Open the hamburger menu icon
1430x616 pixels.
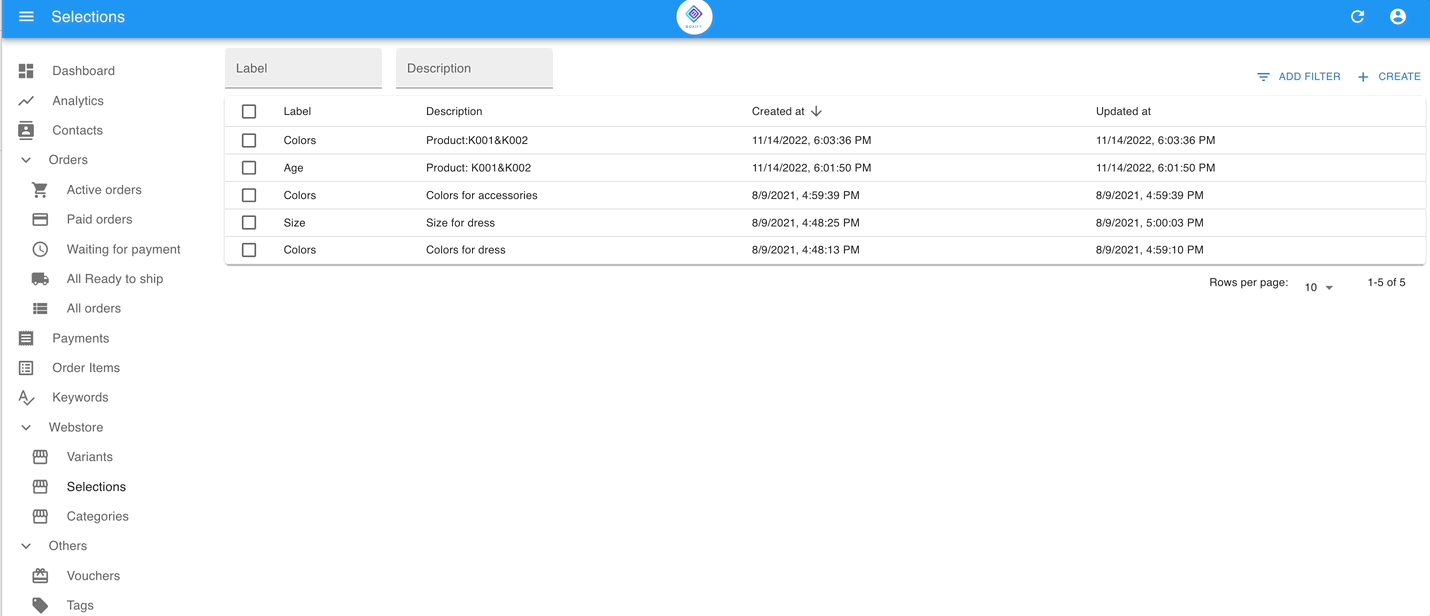pos(26,16)
